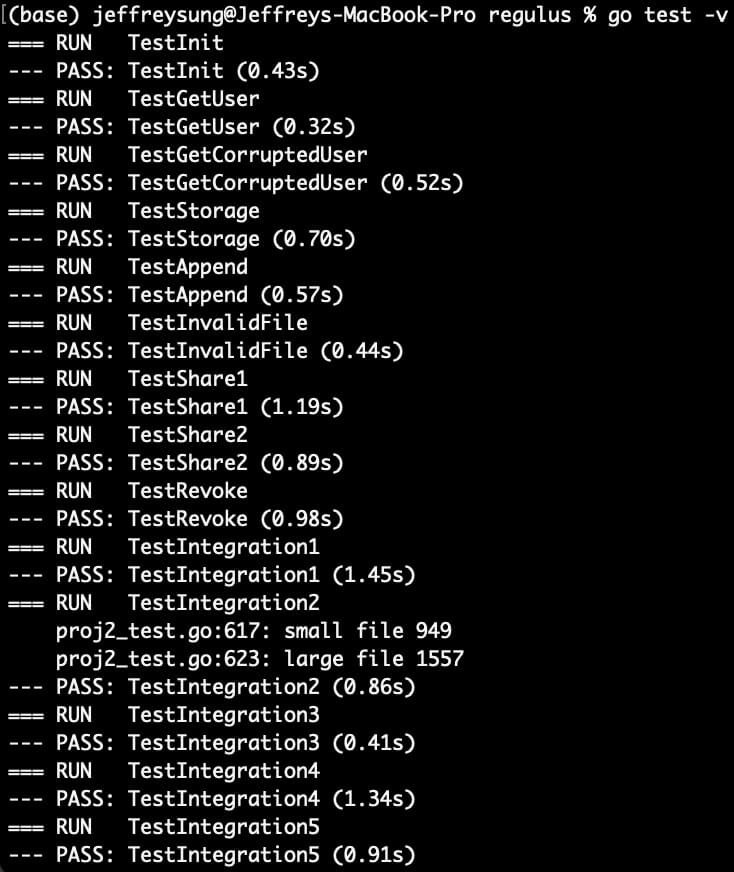The height and width of the screenshot is (872, 734).
Task: Click the PASS: TestStorage (0.70s) line
Action: point(182,239)
